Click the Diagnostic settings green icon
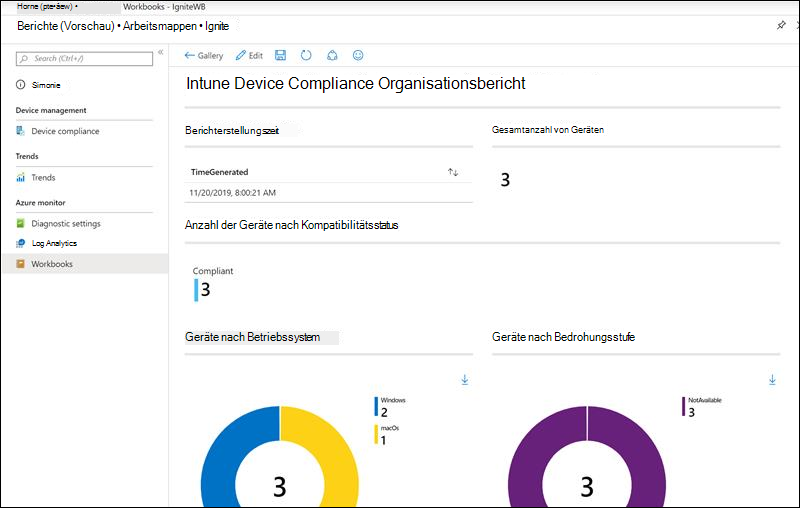 20,223
